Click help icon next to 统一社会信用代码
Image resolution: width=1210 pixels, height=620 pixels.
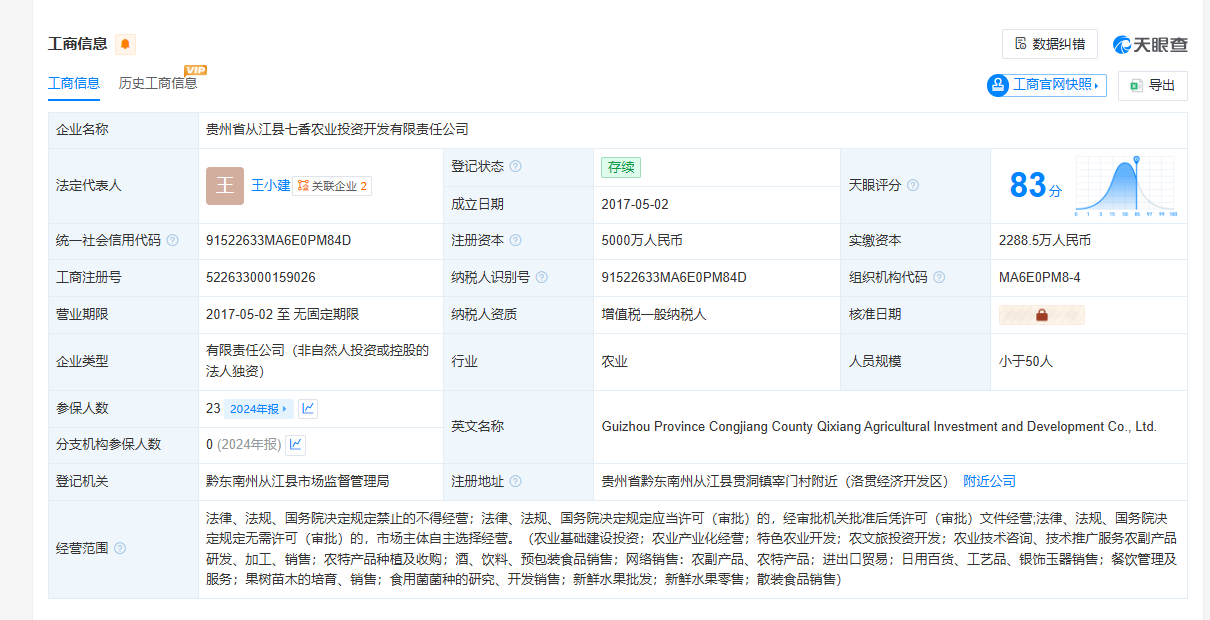[173, 241]
